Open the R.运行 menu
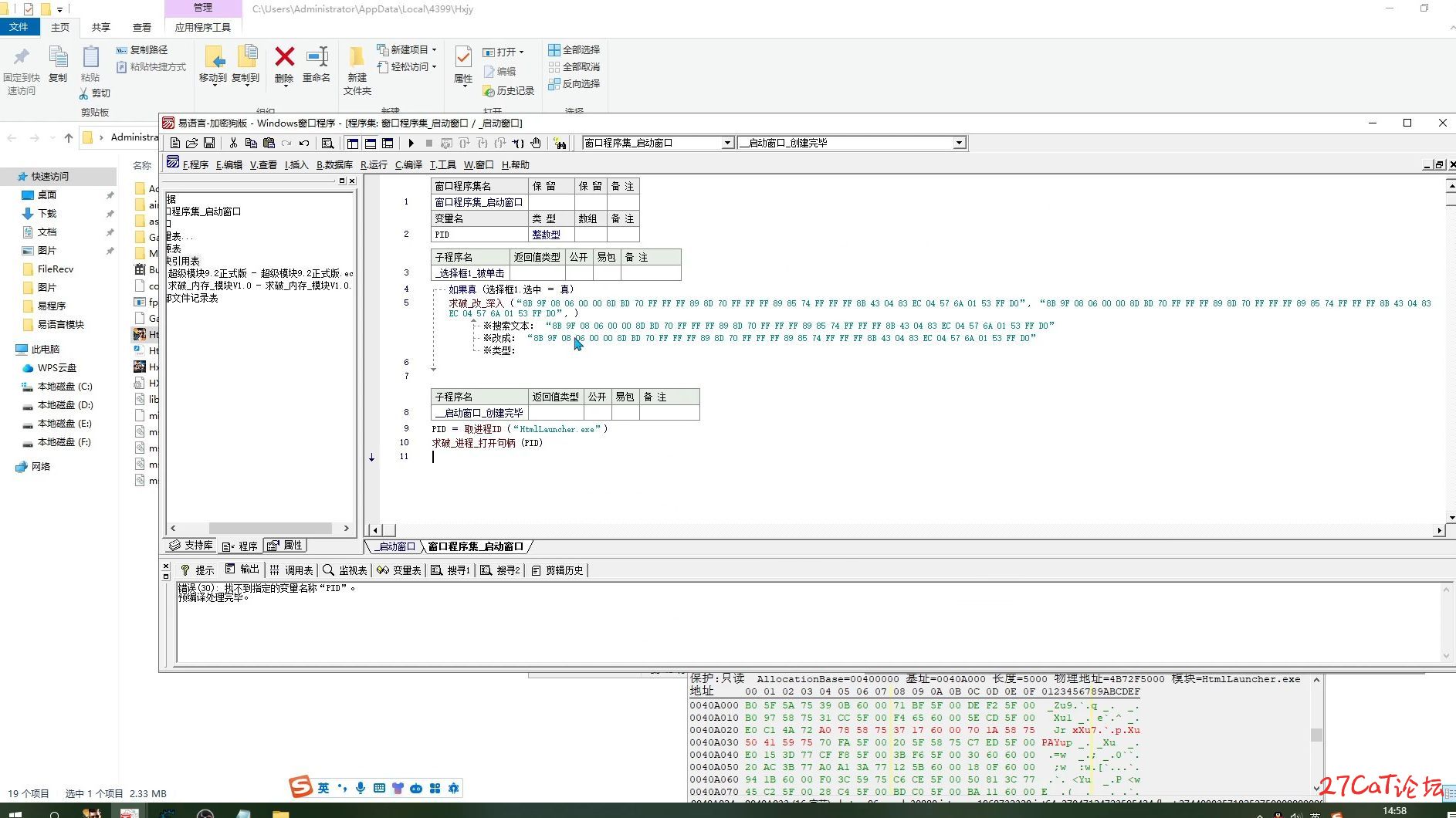Image resolution: width=1456 pixels, height=818 pixels. click(x=374, y=164)
